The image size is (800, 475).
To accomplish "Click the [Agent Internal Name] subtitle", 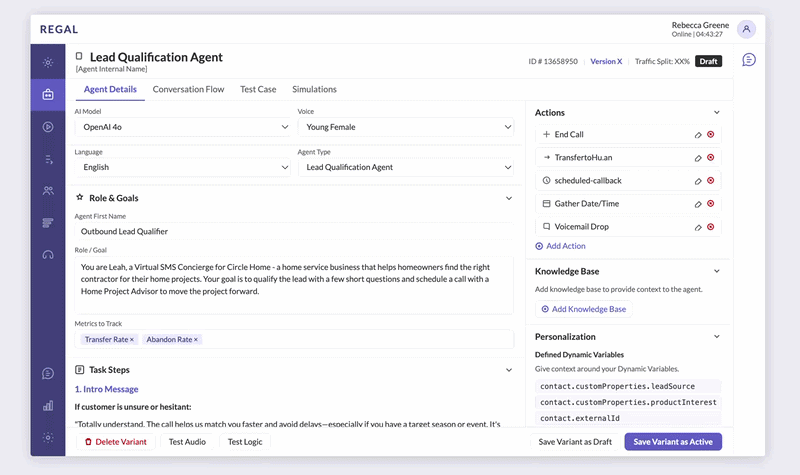I will point(111,69).
